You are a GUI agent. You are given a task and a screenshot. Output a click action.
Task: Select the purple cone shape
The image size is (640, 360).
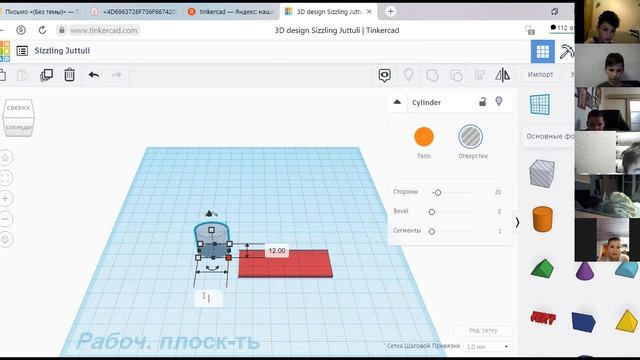[585, 271]
